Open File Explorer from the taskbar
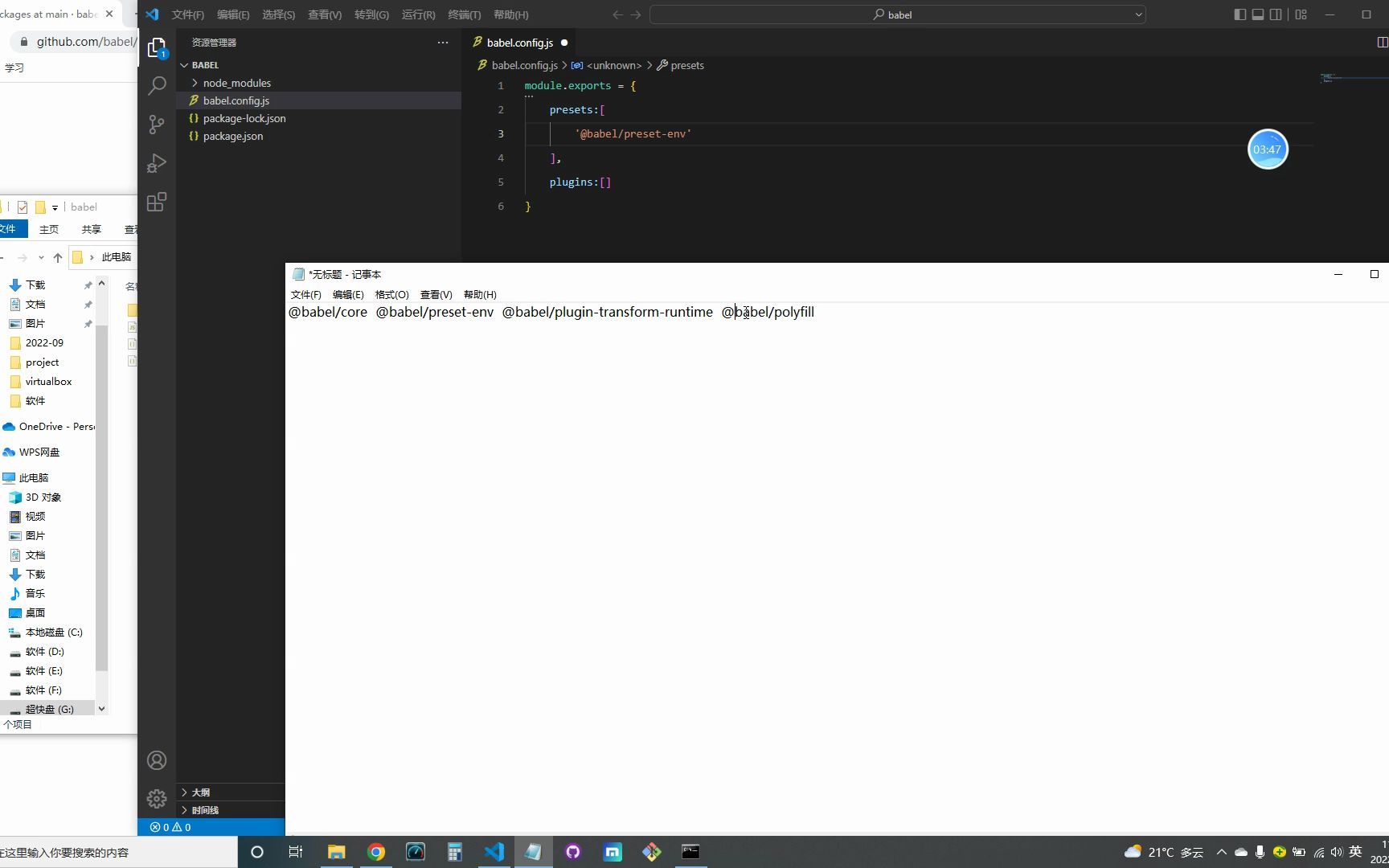The height and width of the screenshot is (868, 1389). 337,852
